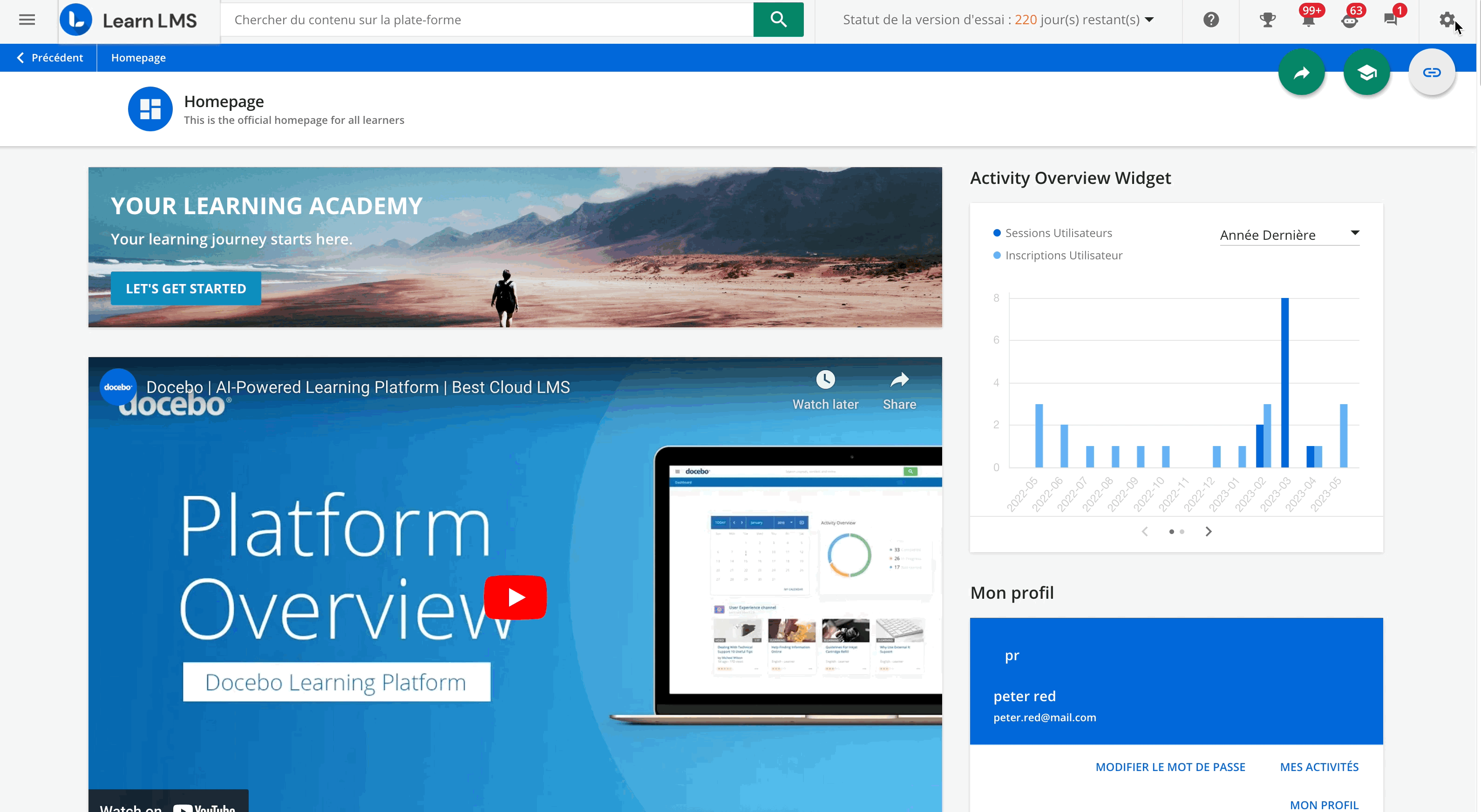Open the admin settings gear icon

1447,20
